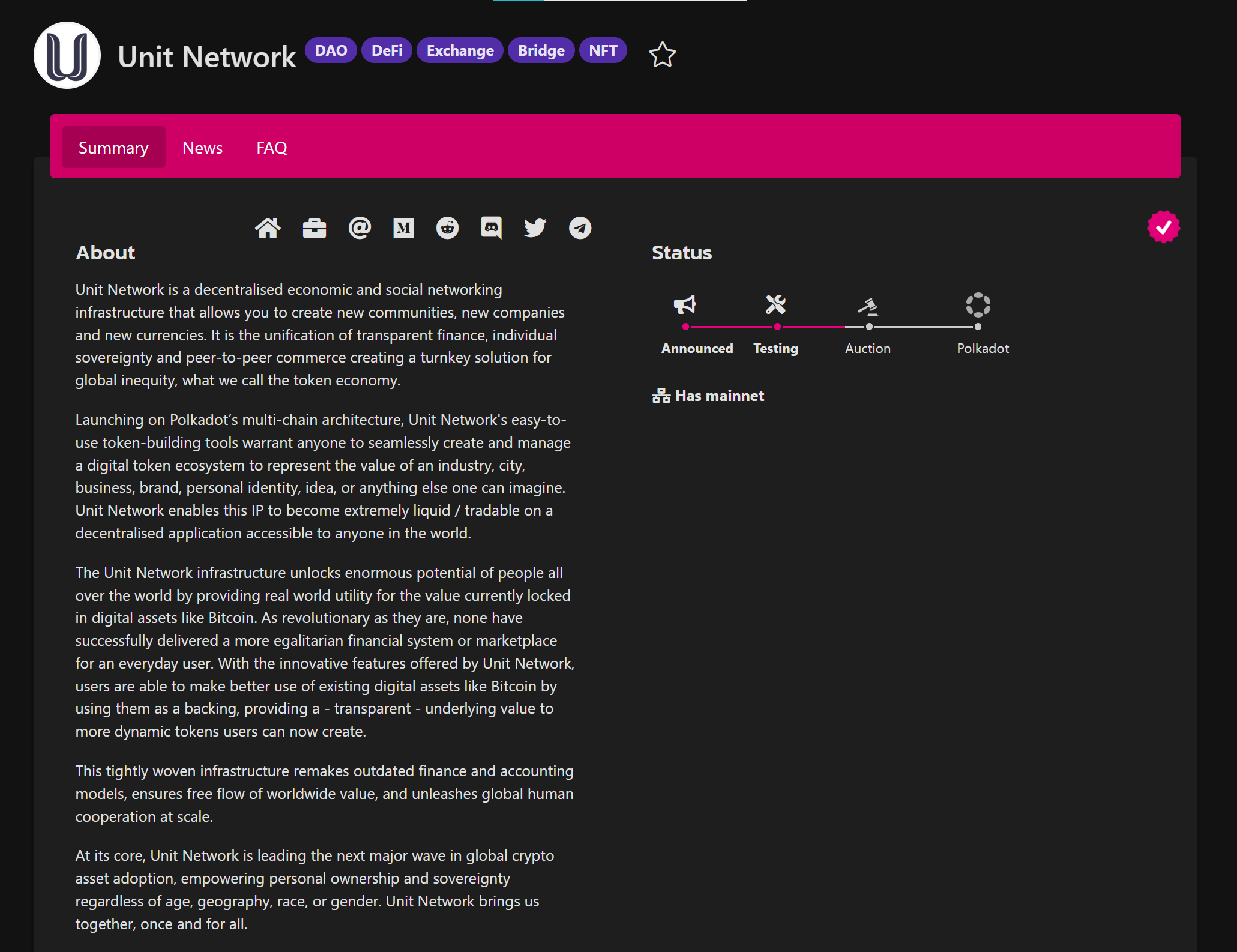Image resolution: width=1237 pixels, height=952 pixels.
Task: Click the Has mainnet text
Action: (x=720, y=396)
